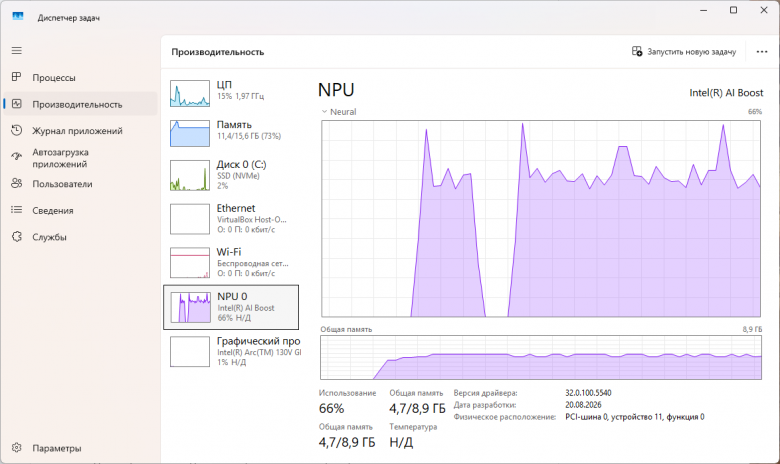
Task: Click the PCI-шина 0 location value
Action: pyautogui.click(x=635, y=417)
